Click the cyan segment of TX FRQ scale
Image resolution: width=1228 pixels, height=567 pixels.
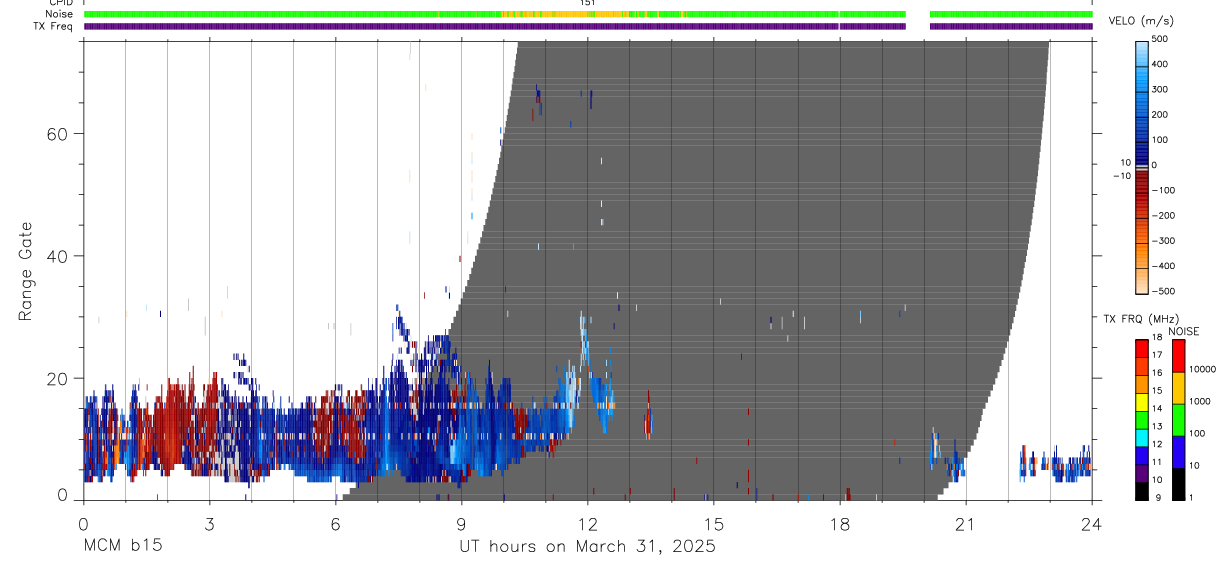(1142, 437)
